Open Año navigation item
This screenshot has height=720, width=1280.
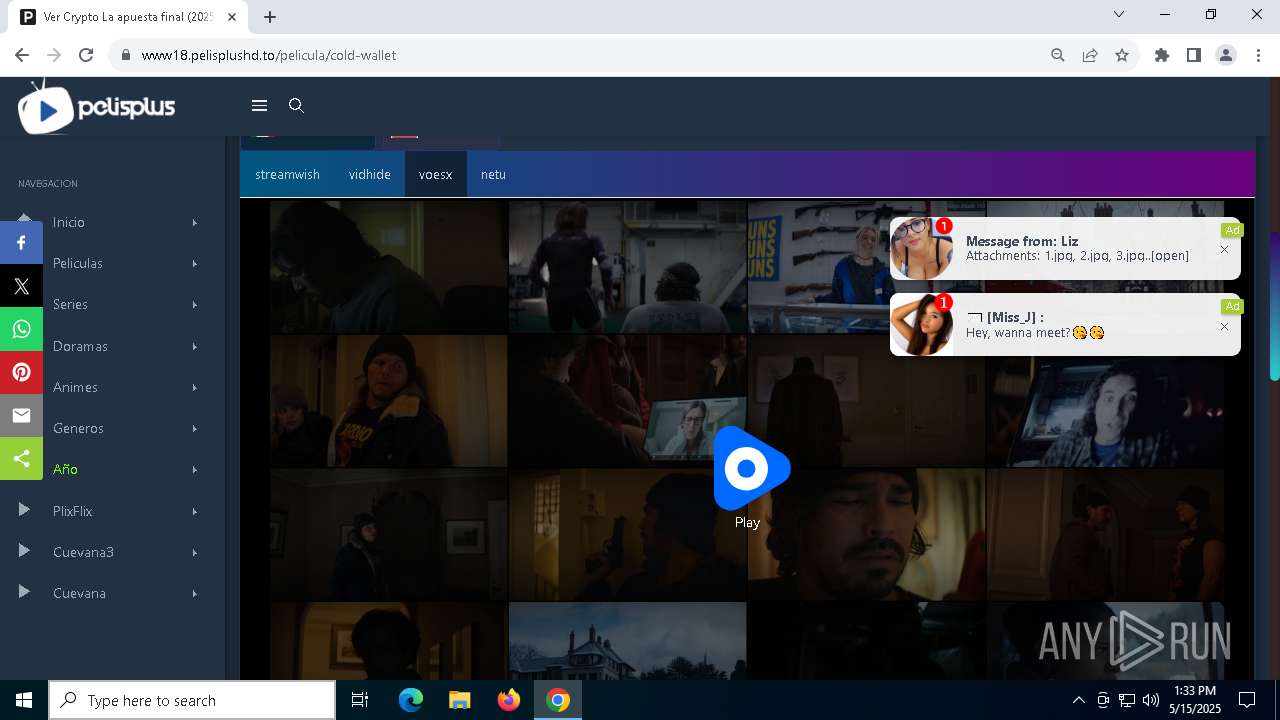click(x=65, y=469)
